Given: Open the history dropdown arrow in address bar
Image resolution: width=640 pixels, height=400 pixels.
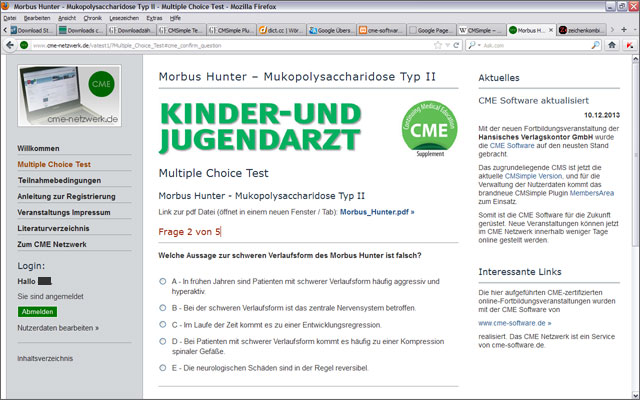Looking at the screenshot, I should [447, 45].
